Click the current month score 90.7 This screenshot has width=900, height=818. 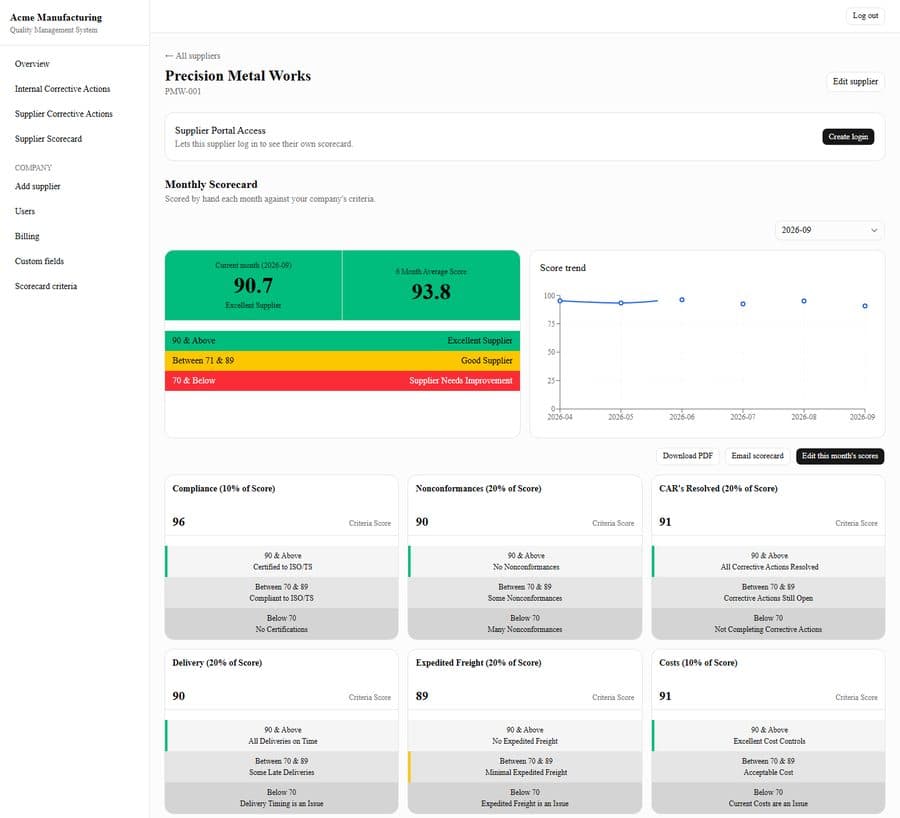point(253,285)
